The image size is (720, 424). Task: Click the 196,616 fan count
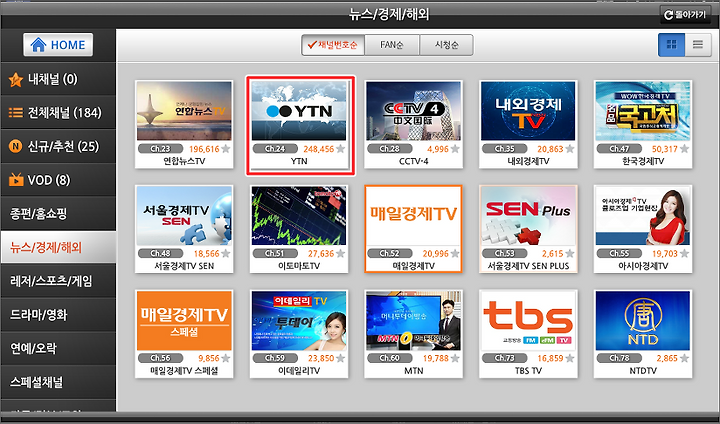204,149
